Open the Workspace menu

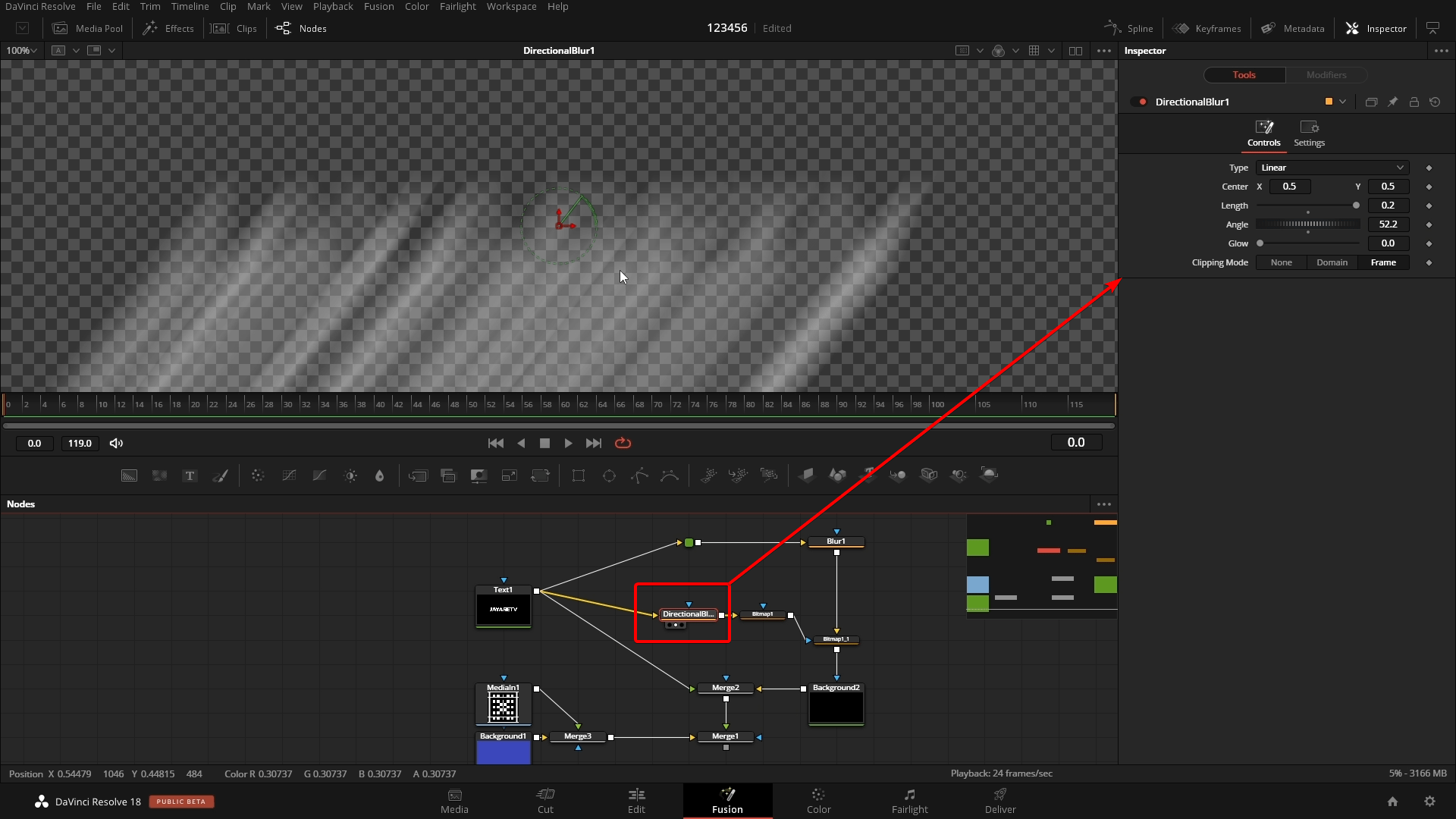click(x=511, y=6)
